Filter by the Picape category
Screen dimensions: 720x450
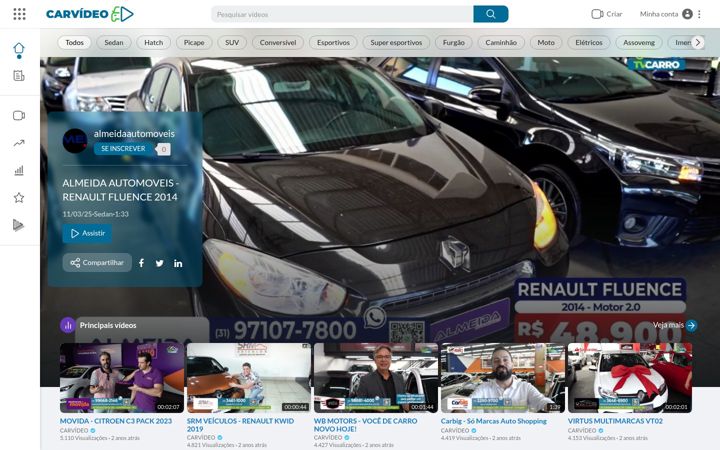click(194, 43)
